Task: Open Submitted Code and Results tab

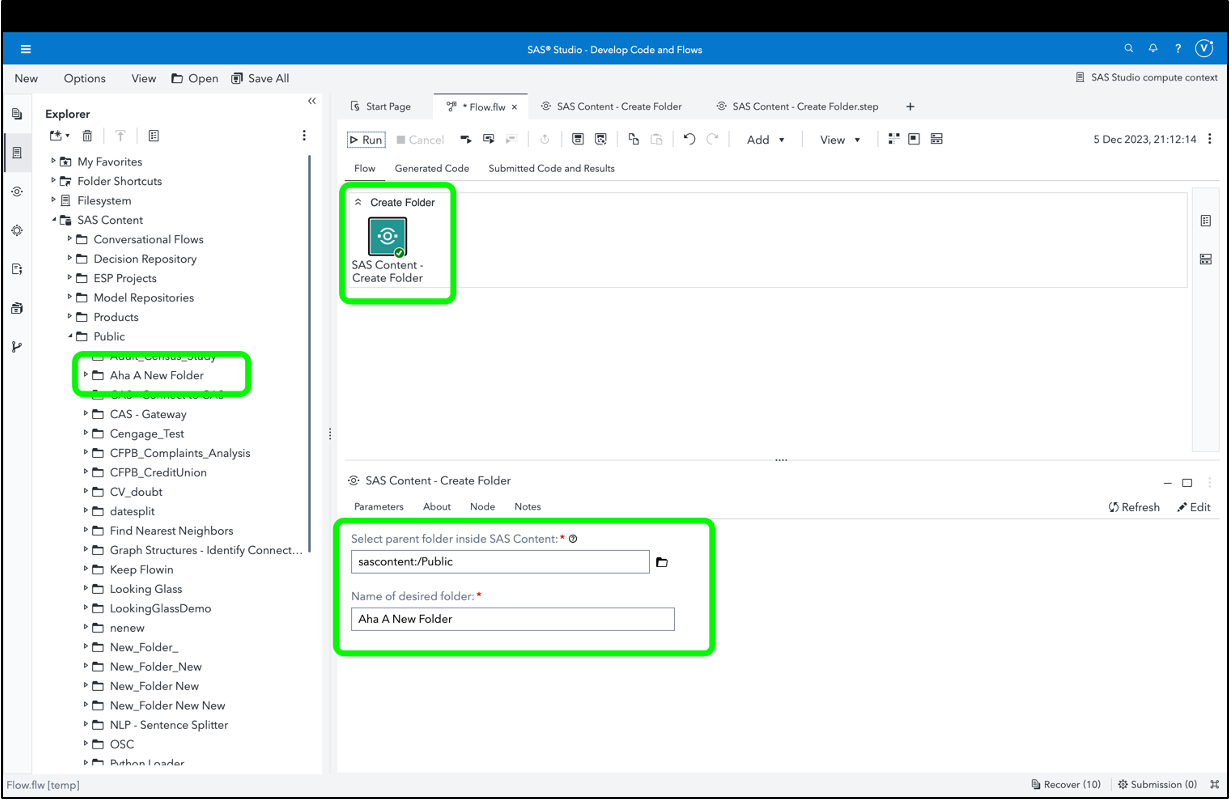Action: point(551,168)
